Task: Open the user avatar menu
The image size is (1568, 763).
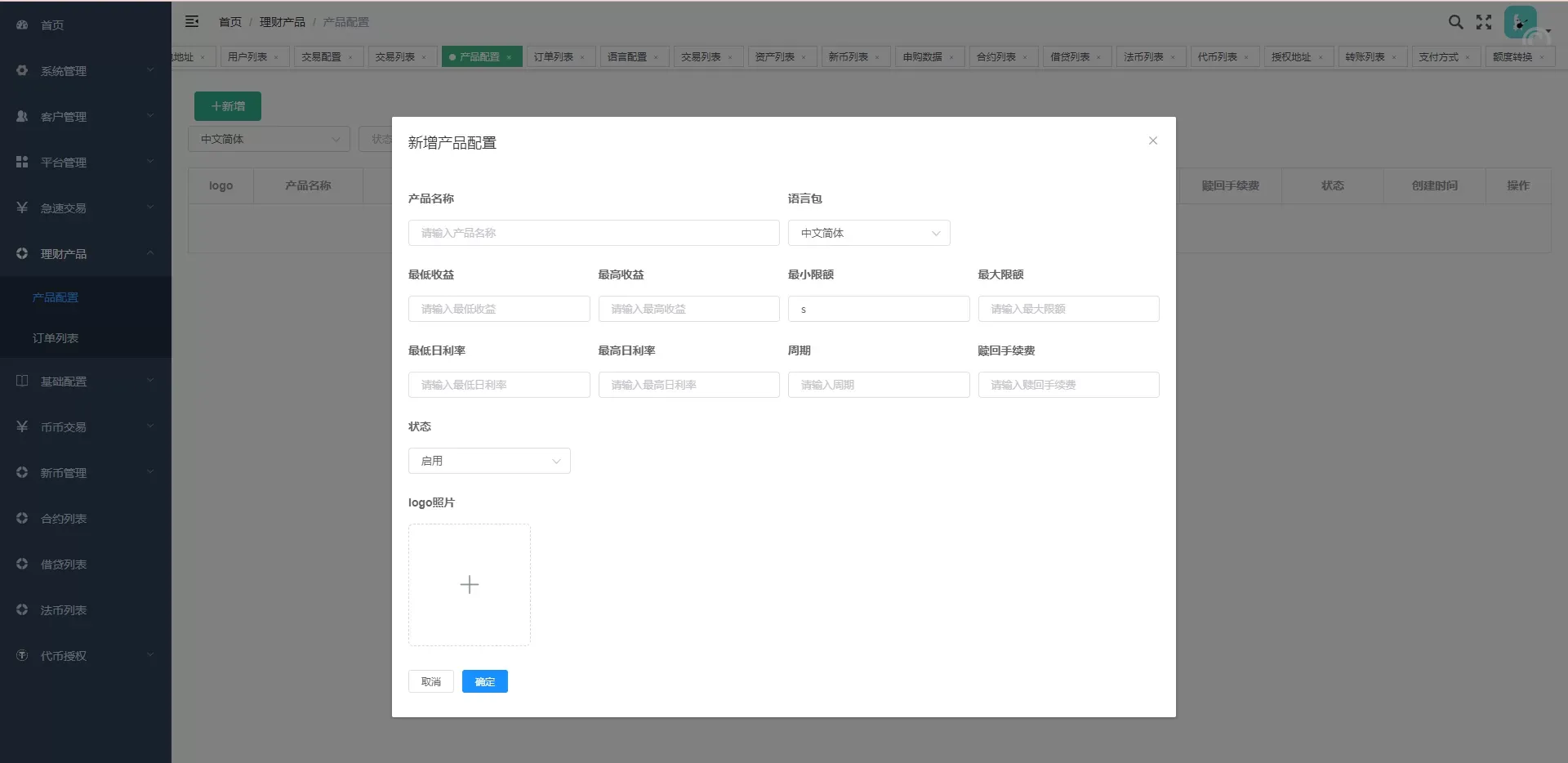Action: coord(1521,23)
